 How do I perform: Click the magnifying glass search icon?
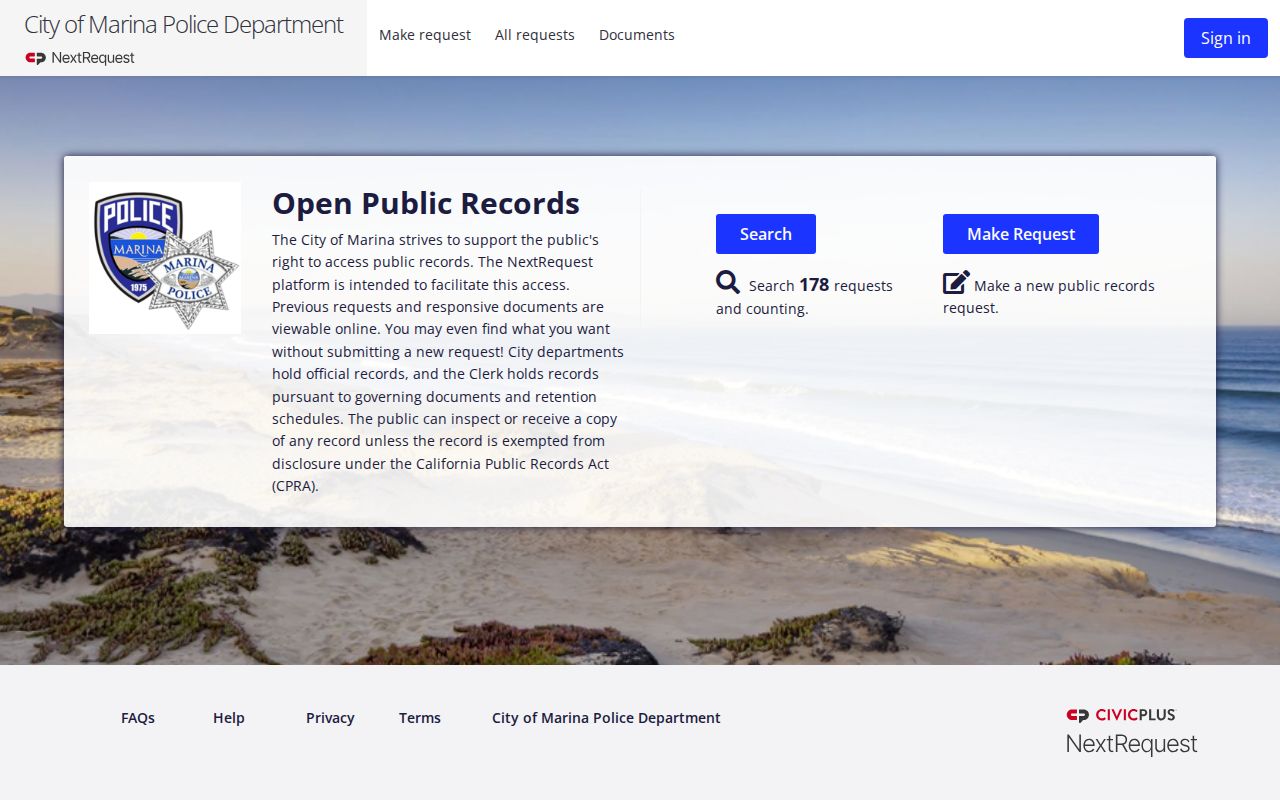[x=728, y=282]
